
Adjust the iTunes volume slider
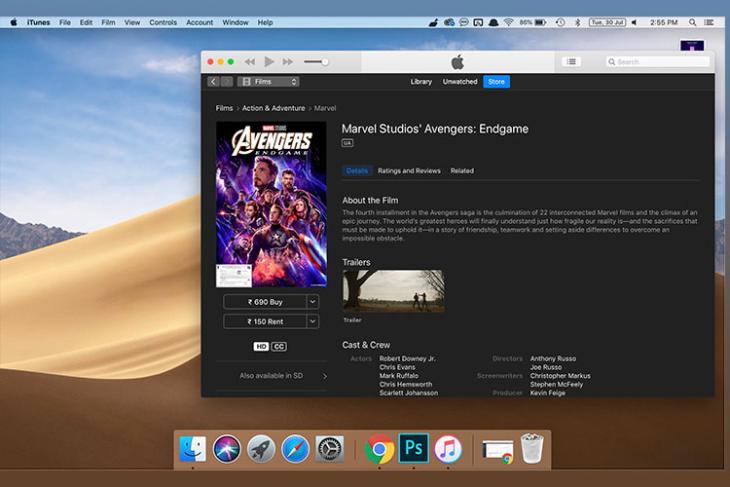click(x=316, y=61)
